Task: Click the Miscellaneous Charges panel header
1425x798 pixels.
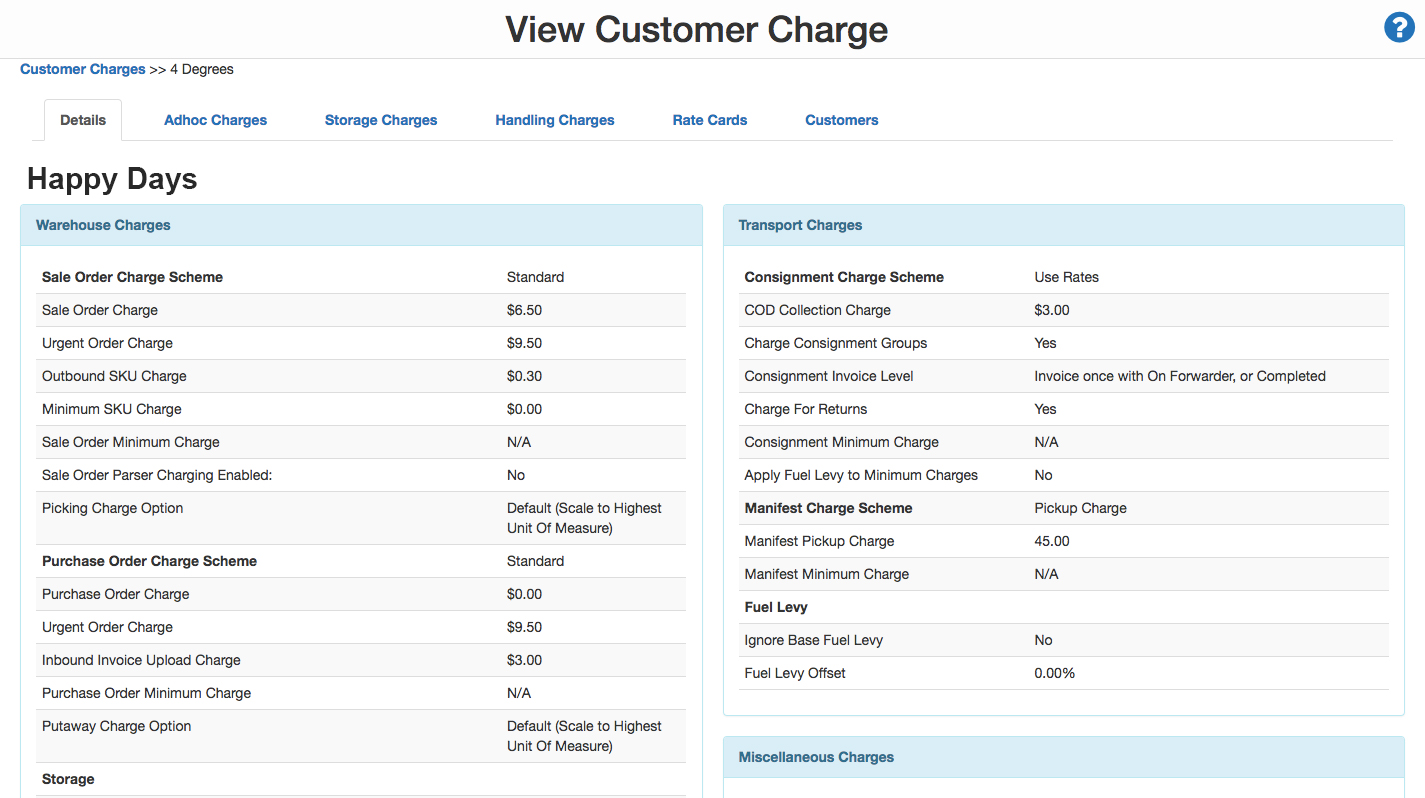Action: point(816,757)
